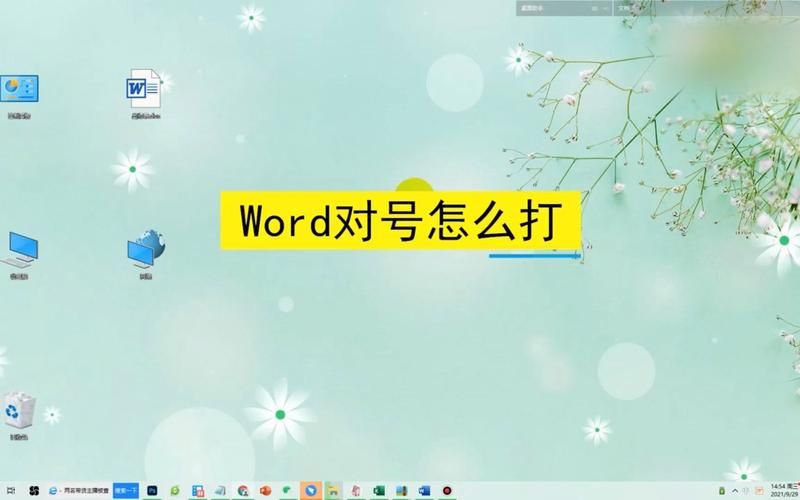Open the green browser icon in taskbar
The width and height of the screenshot is (800, 500).
coord(175,491)
